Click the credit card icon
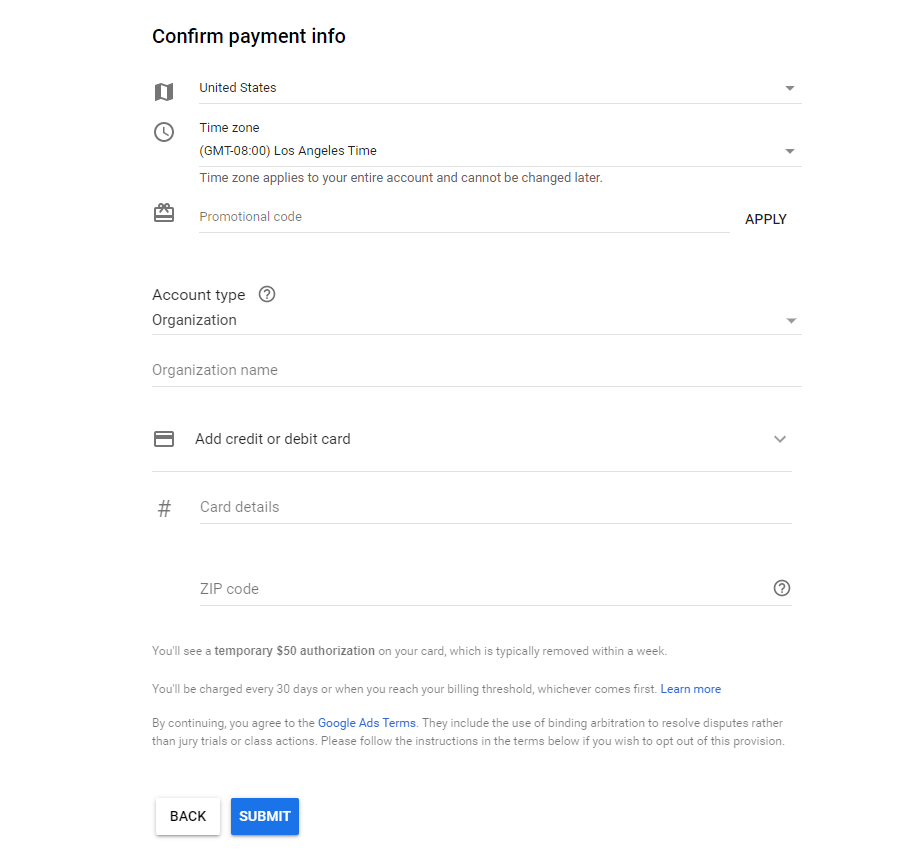The width and height of the screenshot is (924, 860). pos(164,438)
